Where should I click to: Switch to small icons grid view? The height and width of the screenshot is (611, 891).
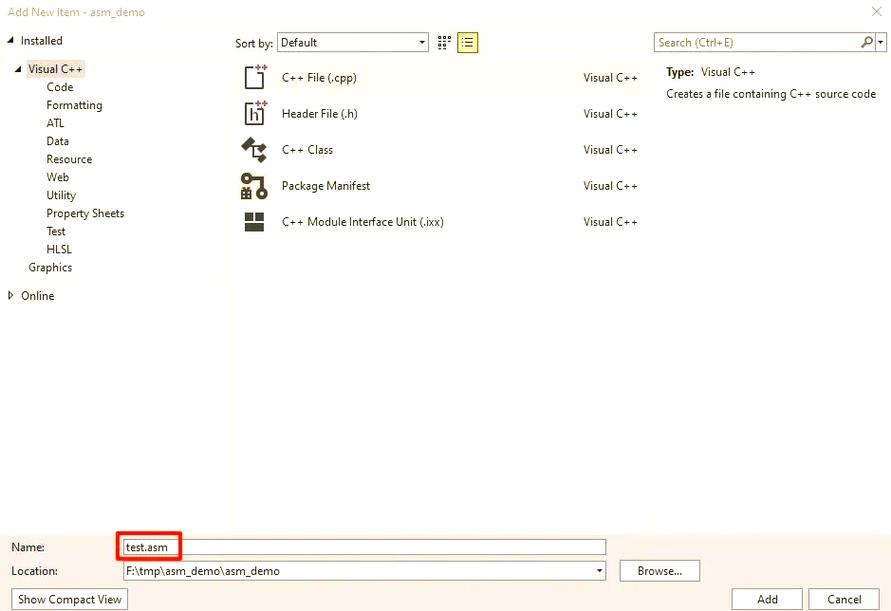(444, 43)
